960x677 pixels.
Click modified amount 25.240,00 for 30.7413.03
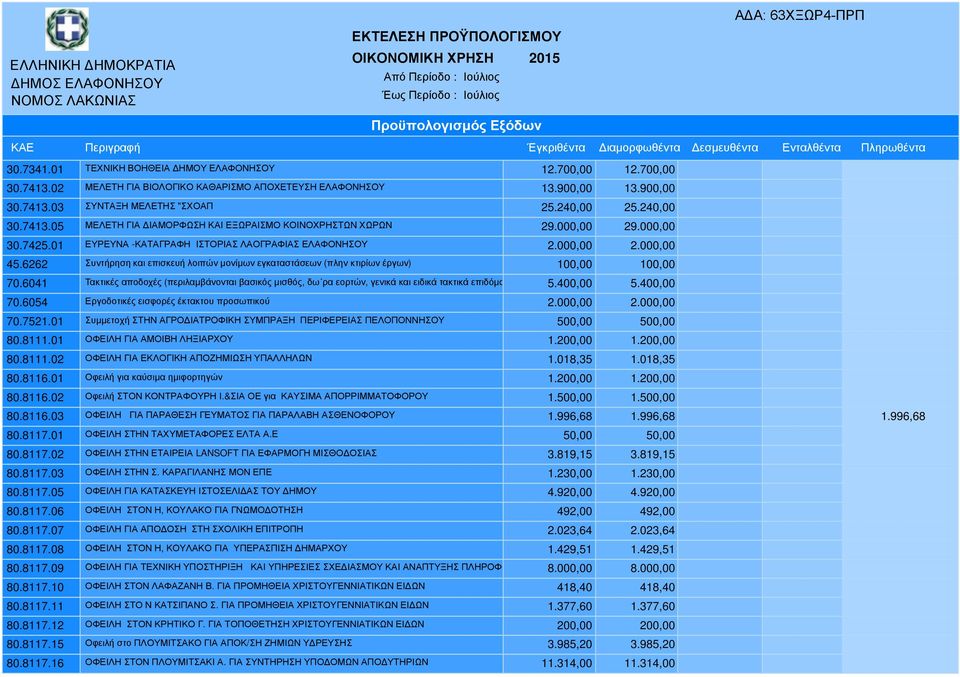[649, 208]
